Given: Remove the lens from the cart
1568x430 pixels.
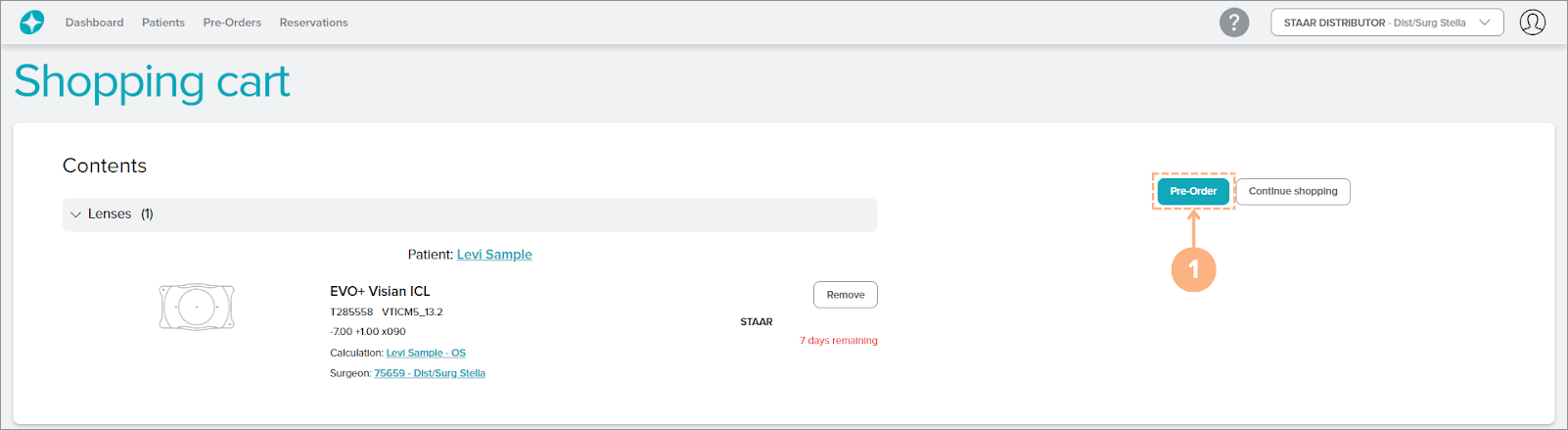Looking at the screenshot, I should tap(845, 295).
